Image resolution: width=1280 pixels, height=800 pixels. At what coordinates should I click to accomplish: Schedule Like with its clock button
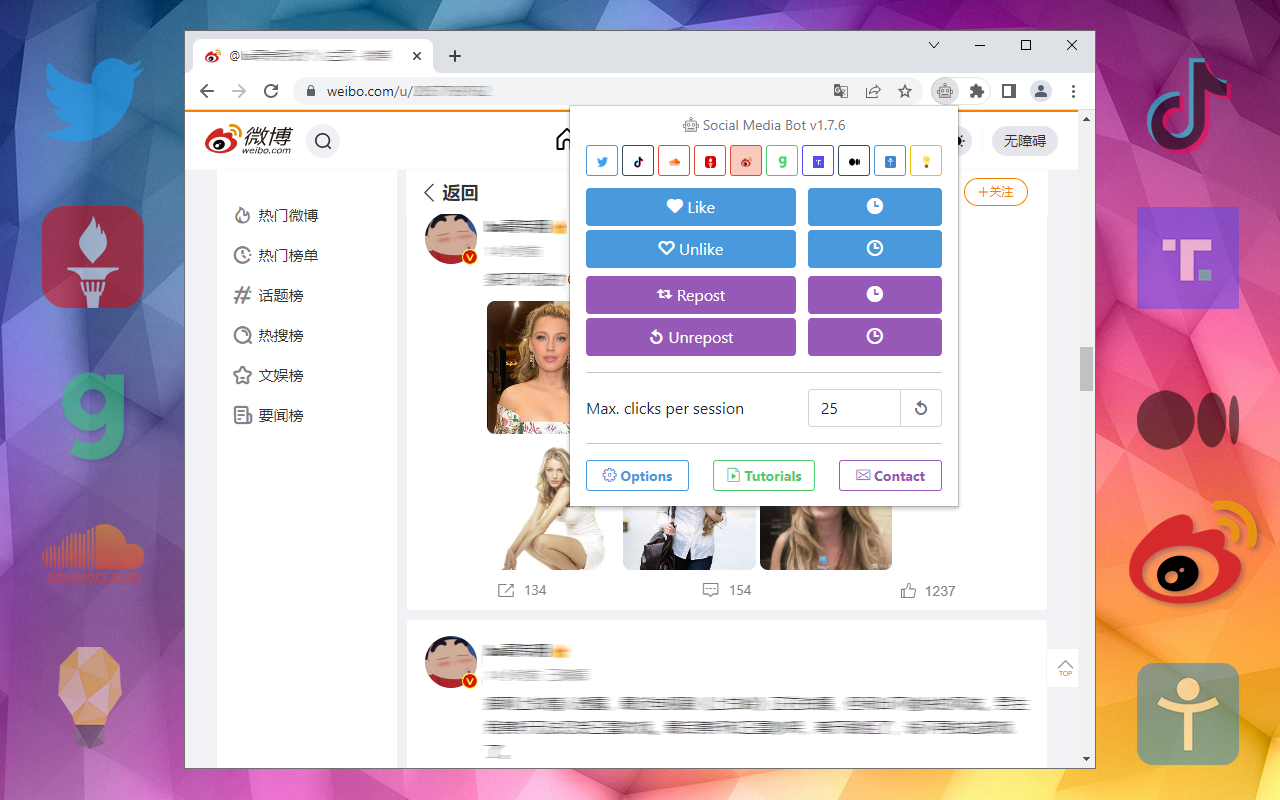[x=874, y=207]
